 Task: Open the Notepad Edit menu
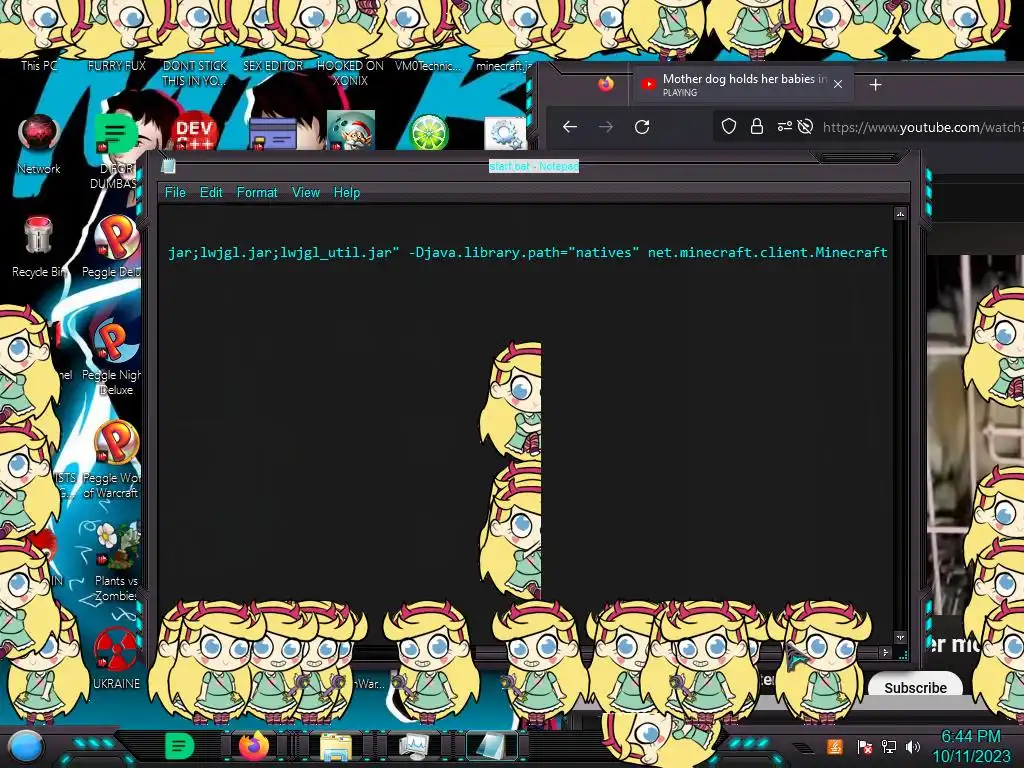(211, 192)
